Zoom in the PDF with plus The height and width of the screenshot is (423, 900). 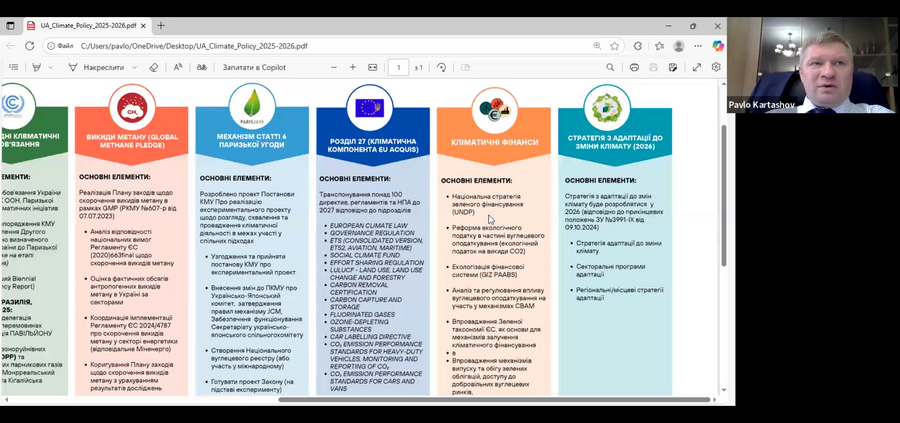(353, 67)
